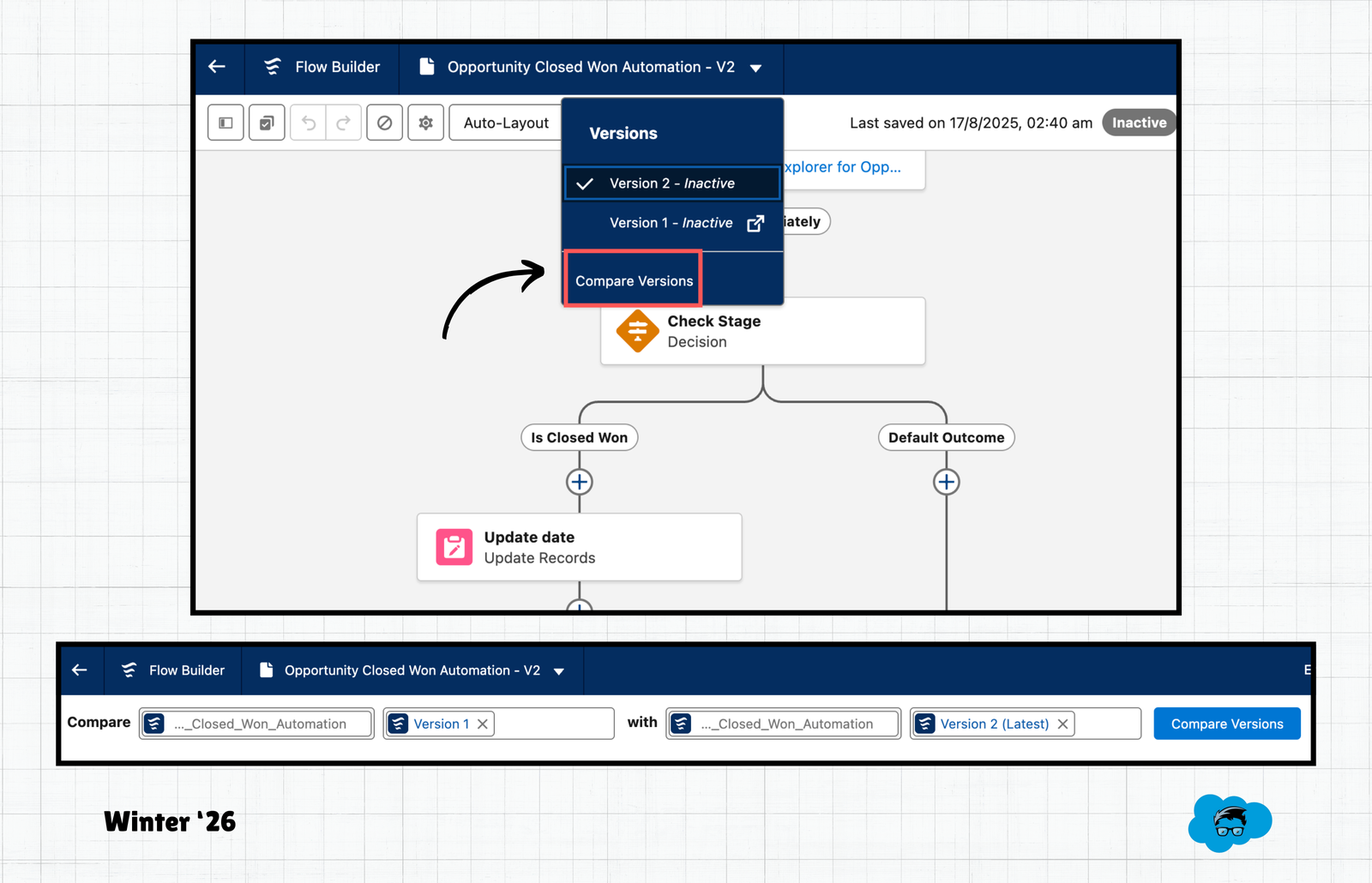Toggle the toolbox sidebar panel icon
The width and height of the screenshot is (1372, 883).
point(226,123)
